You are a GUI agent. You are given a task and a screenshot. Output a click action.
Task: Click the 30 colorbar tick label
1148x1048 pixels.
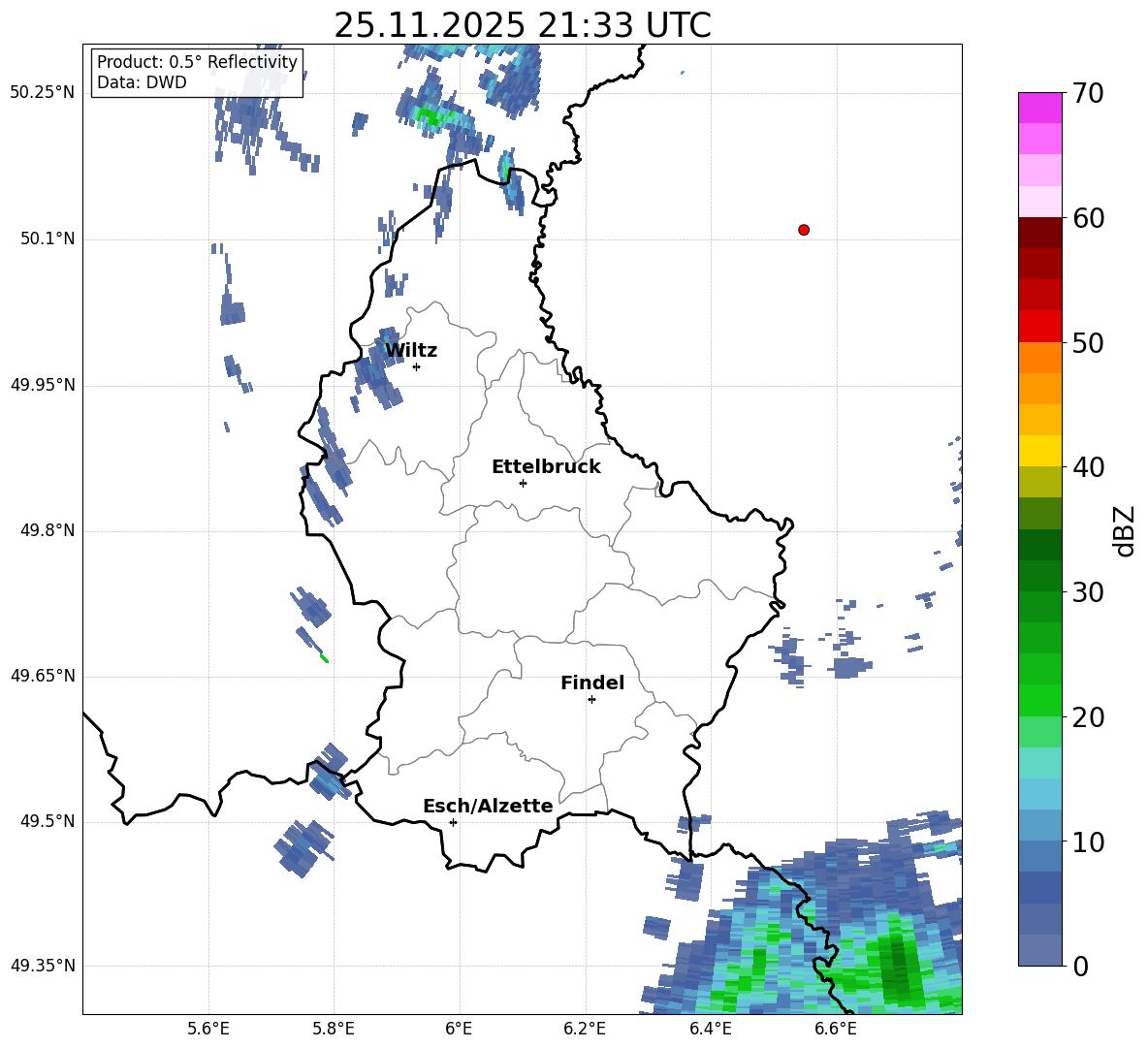[x=1089, y=592]
